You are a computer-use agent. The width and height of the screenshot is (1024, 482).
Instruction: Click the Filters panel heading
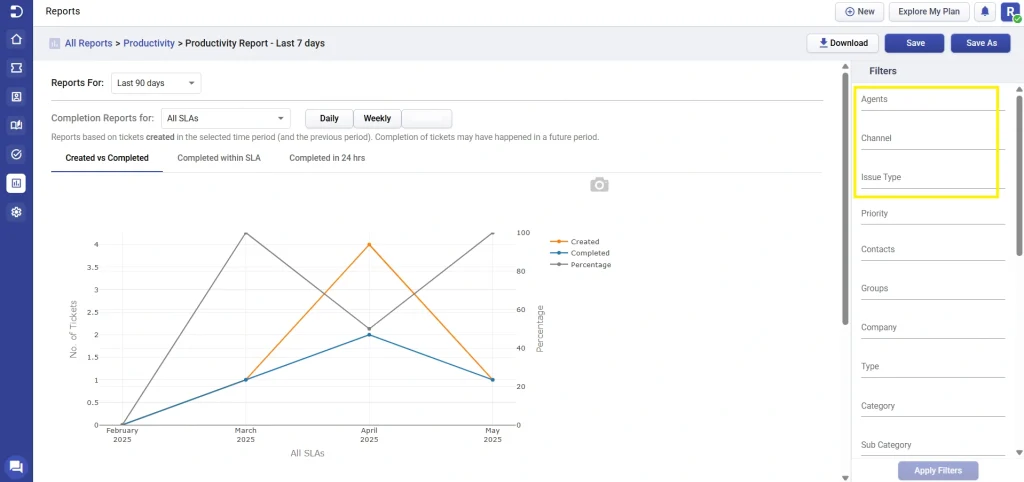[882, 71]
